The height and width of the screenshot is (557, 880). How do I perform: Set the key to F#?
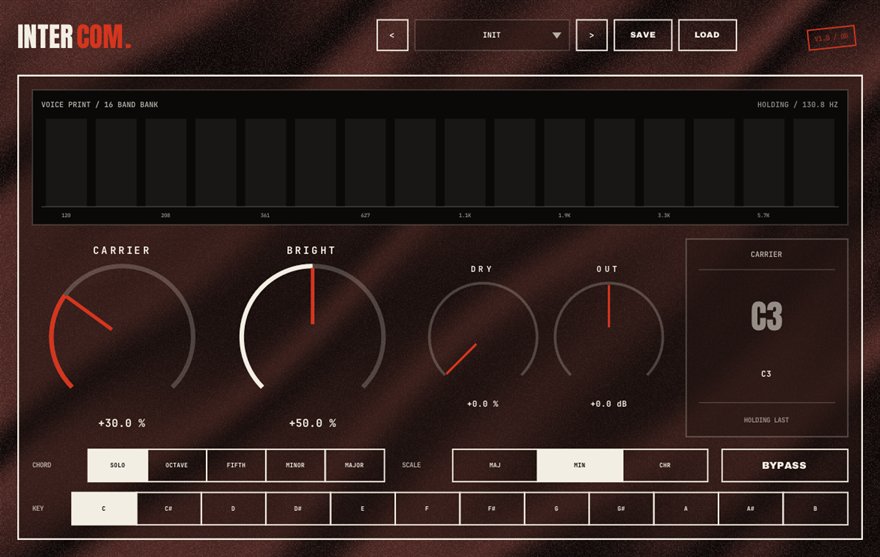pyautogui.click(x=492, y=509)
